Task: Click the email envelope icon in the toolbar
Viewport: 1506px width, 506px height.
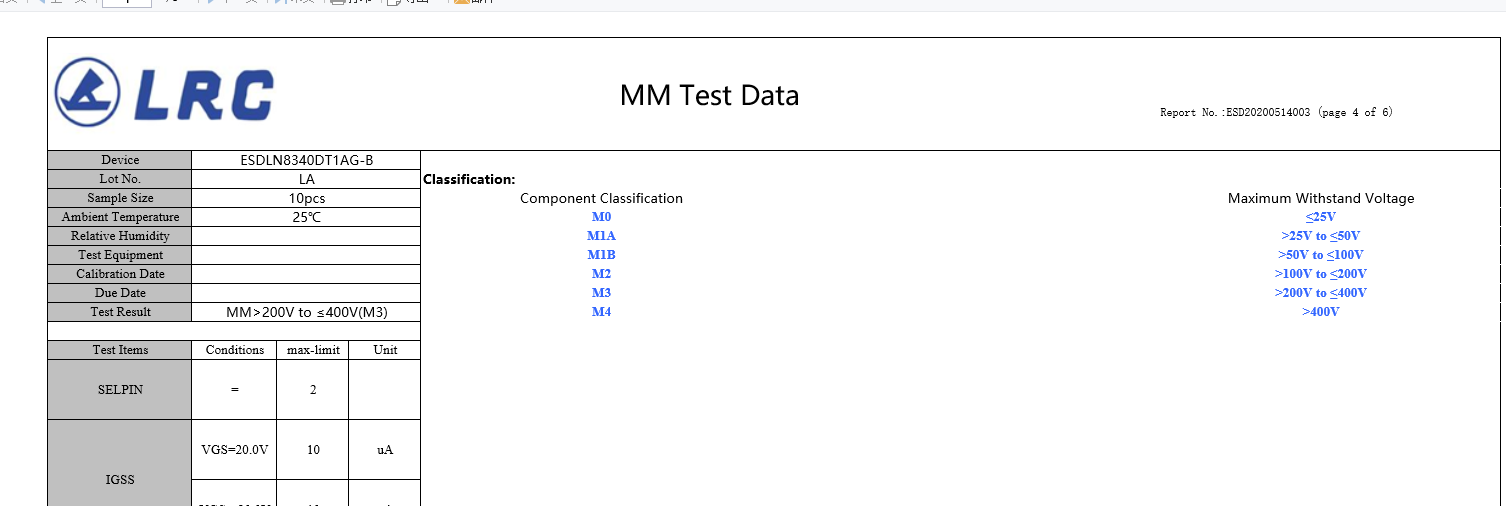Action: 461,2
